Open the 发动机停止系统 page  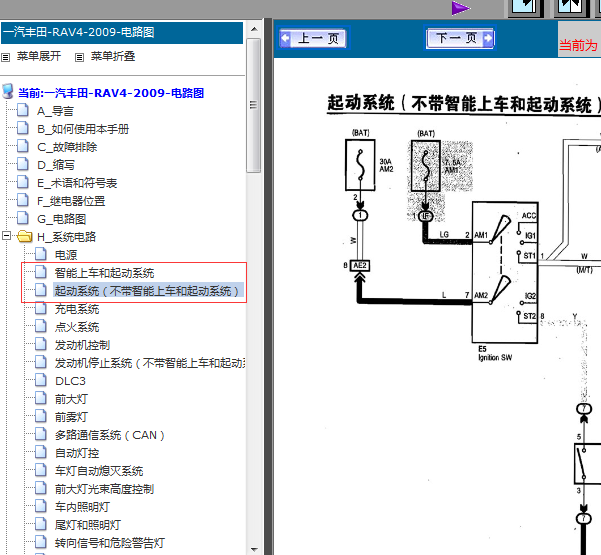click(150, 363)
